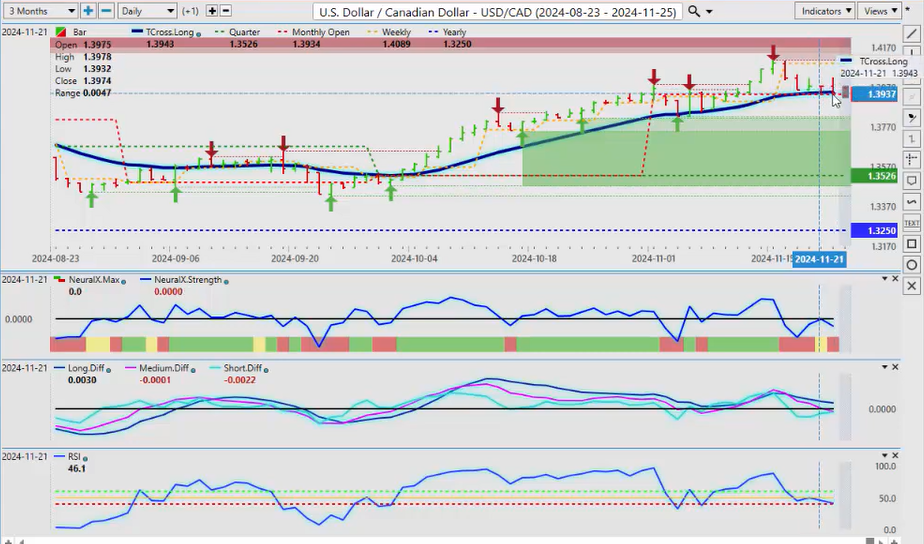Select the rectangle shape tool
Image resolution: width=924 pixels, height=544 pixels.
912,244
